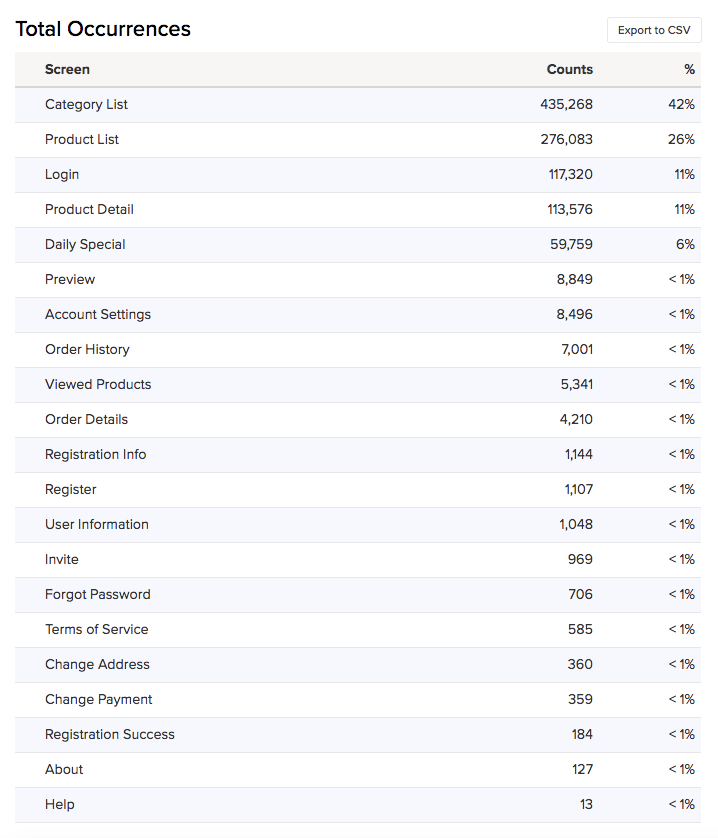718x838 pixels.
Task: Select the Order History row
Action: [x=87, y=349]
